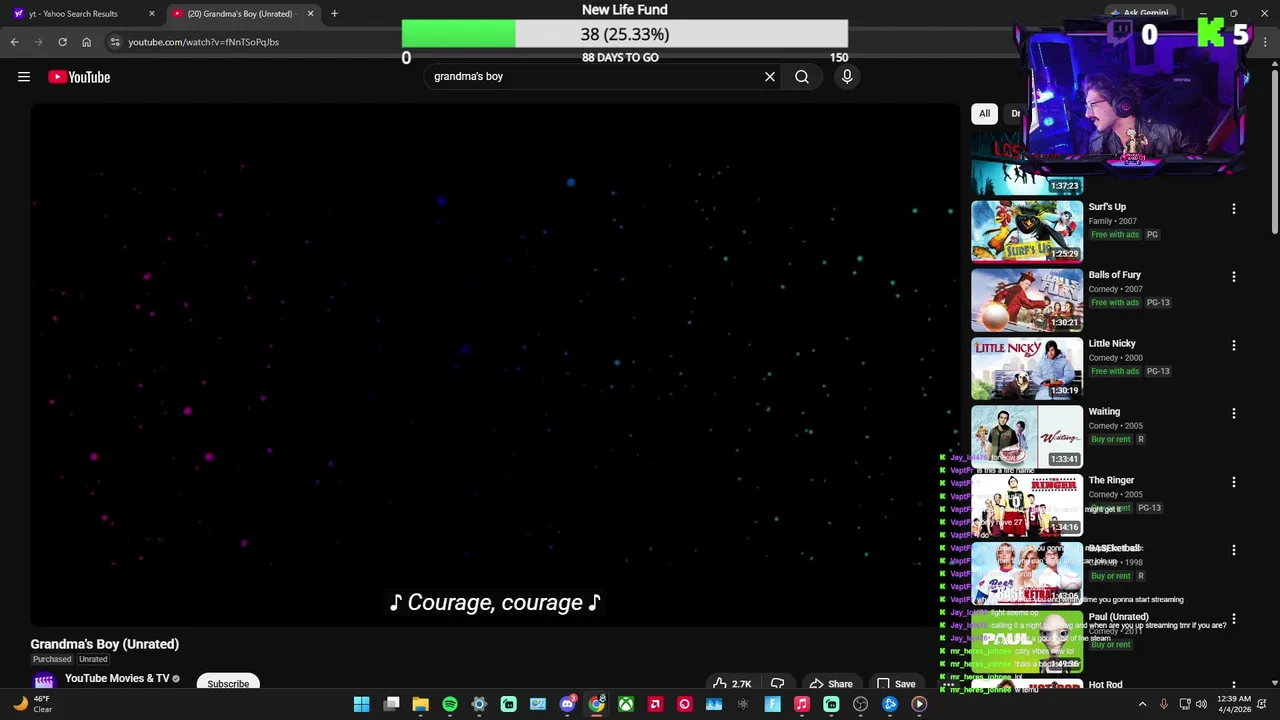Open Little Nicky thumbnail
Viewport: 1280px width, 720px height.
click(1027, 368)
